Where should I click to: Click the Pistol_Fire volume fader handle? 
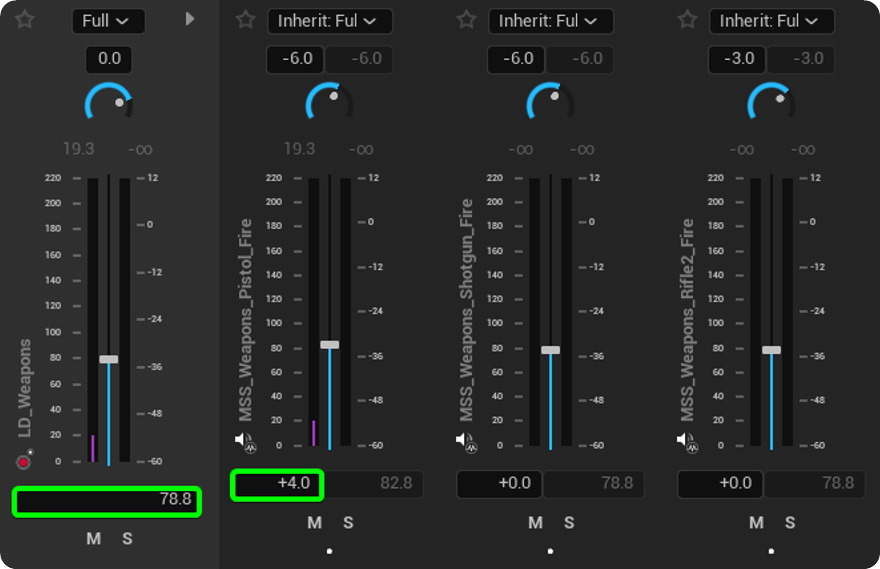(329, 345)
